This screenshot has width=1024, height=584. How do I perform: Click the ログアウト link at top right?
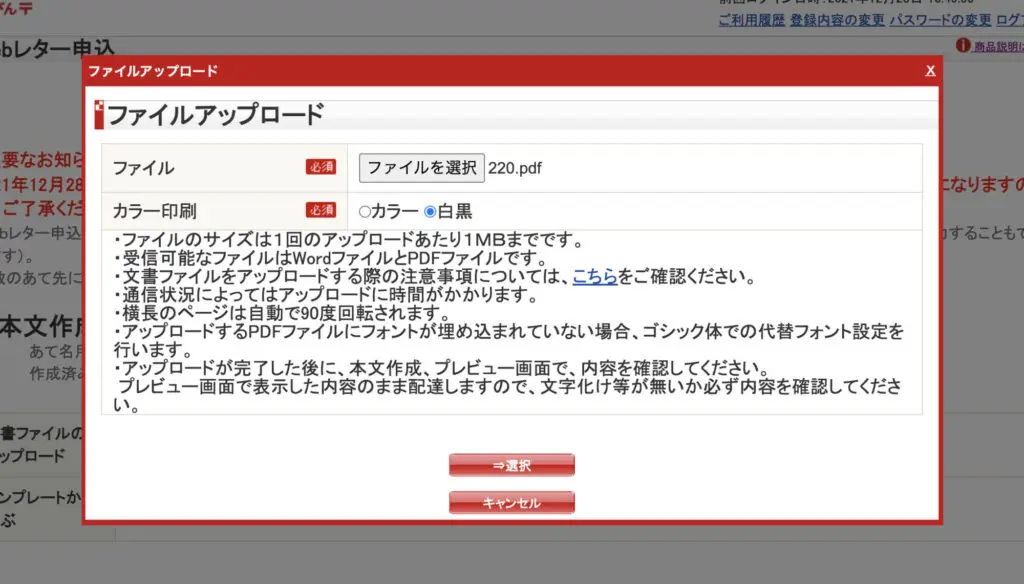pyautogui.click(x=1010, y=20)
